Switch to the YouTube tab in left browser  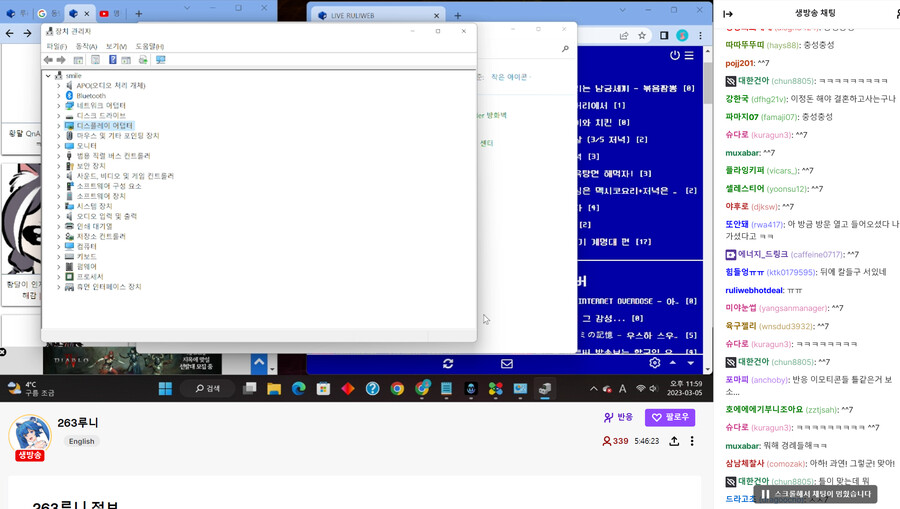click(110, 13)
